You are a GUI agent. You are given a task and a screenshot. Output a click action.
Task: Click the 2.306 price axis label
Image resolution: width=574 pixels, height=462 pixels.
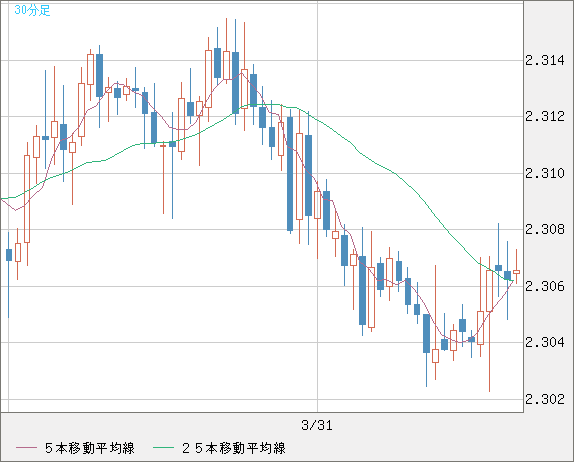click(x=545, y=286)
